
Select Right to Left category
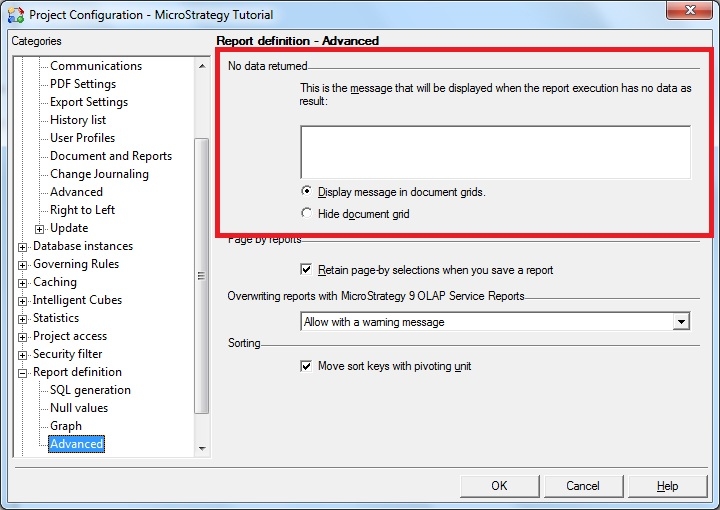tap(83, 210)
